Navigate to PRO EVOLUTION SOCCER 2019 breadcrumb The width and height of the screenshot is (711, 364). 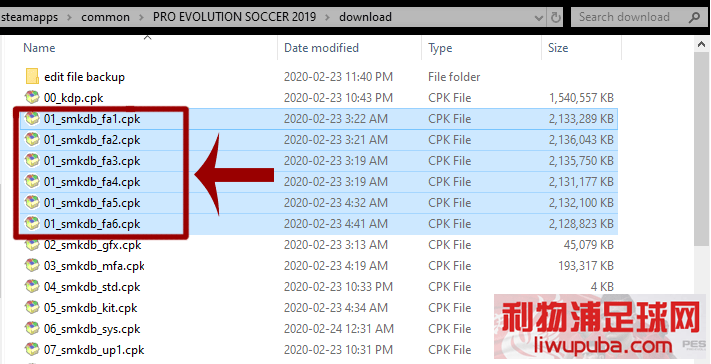(x=234, y=17)
